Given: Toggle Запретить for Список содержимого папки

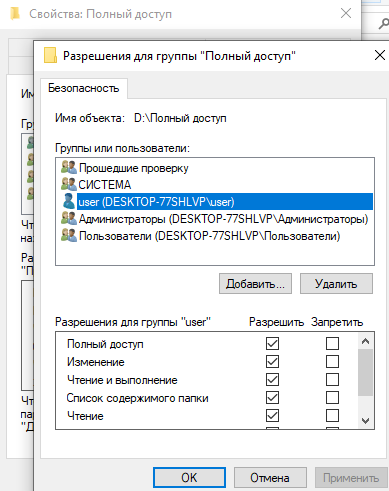Looking at the screenshot, I should pyautogui.click(x=332, y=397).
